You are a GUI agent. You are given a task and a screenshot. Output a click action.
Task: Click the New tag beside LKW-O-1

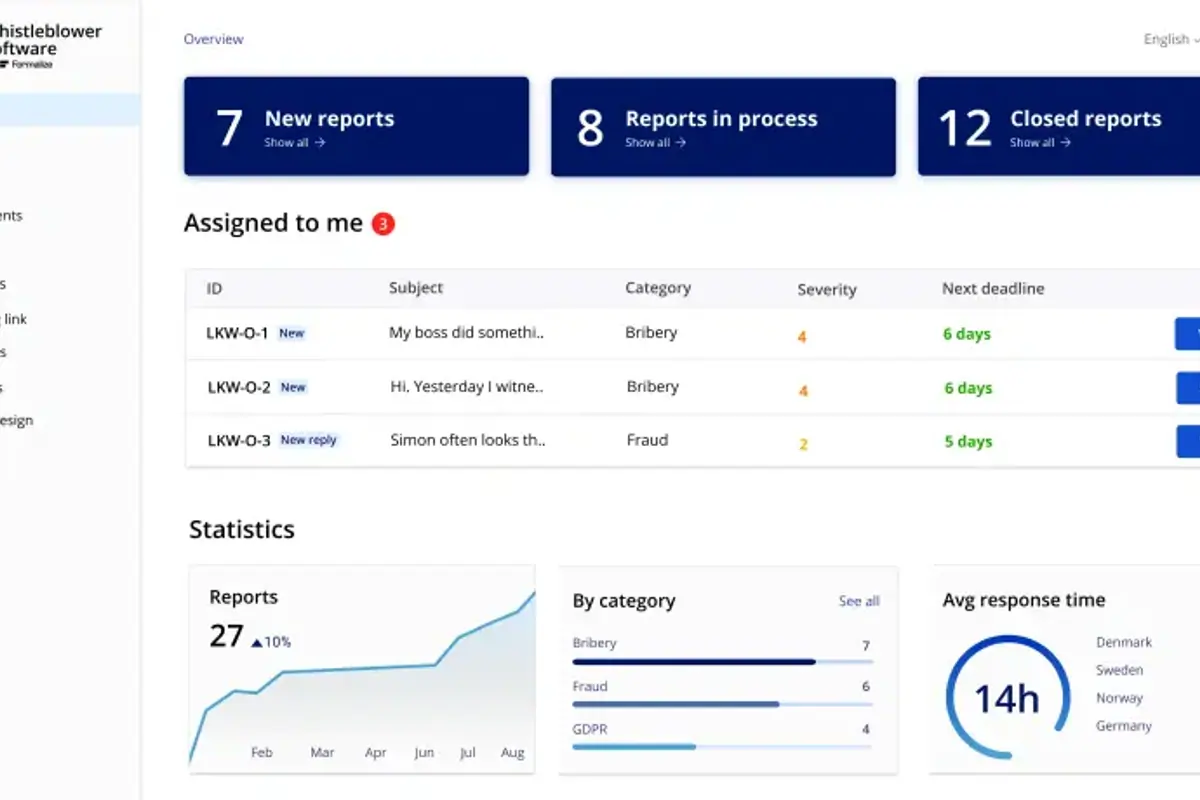(291, 334)
